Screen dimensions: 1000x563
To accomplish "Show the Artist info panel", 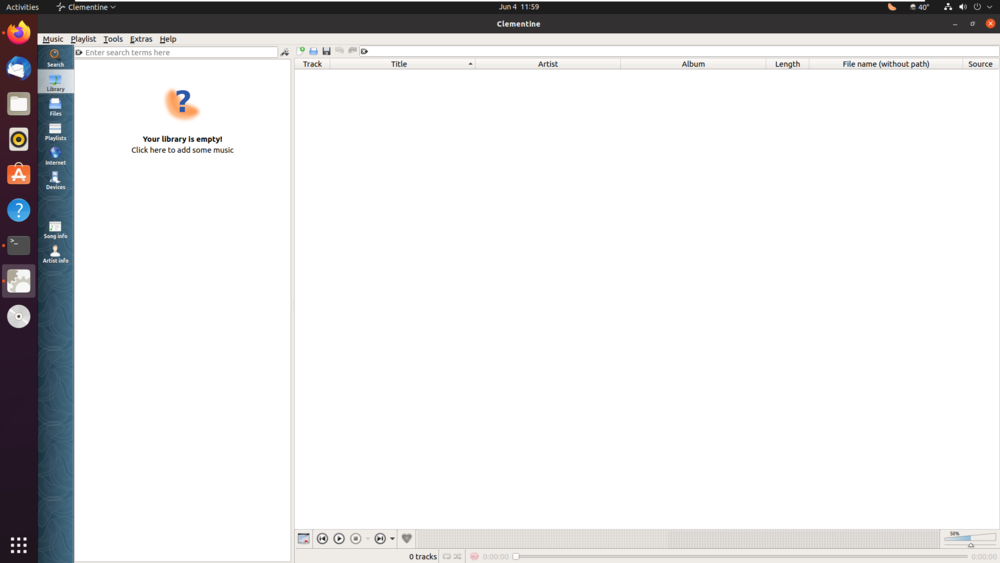I will pyautogui.click(x=55, y=254).
